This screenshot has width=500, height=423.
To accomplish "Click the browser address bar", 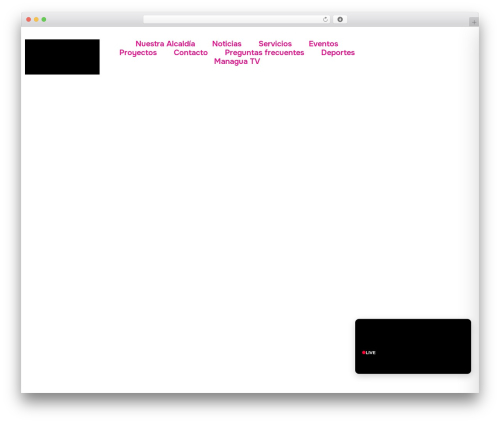I will click(237, 19).
